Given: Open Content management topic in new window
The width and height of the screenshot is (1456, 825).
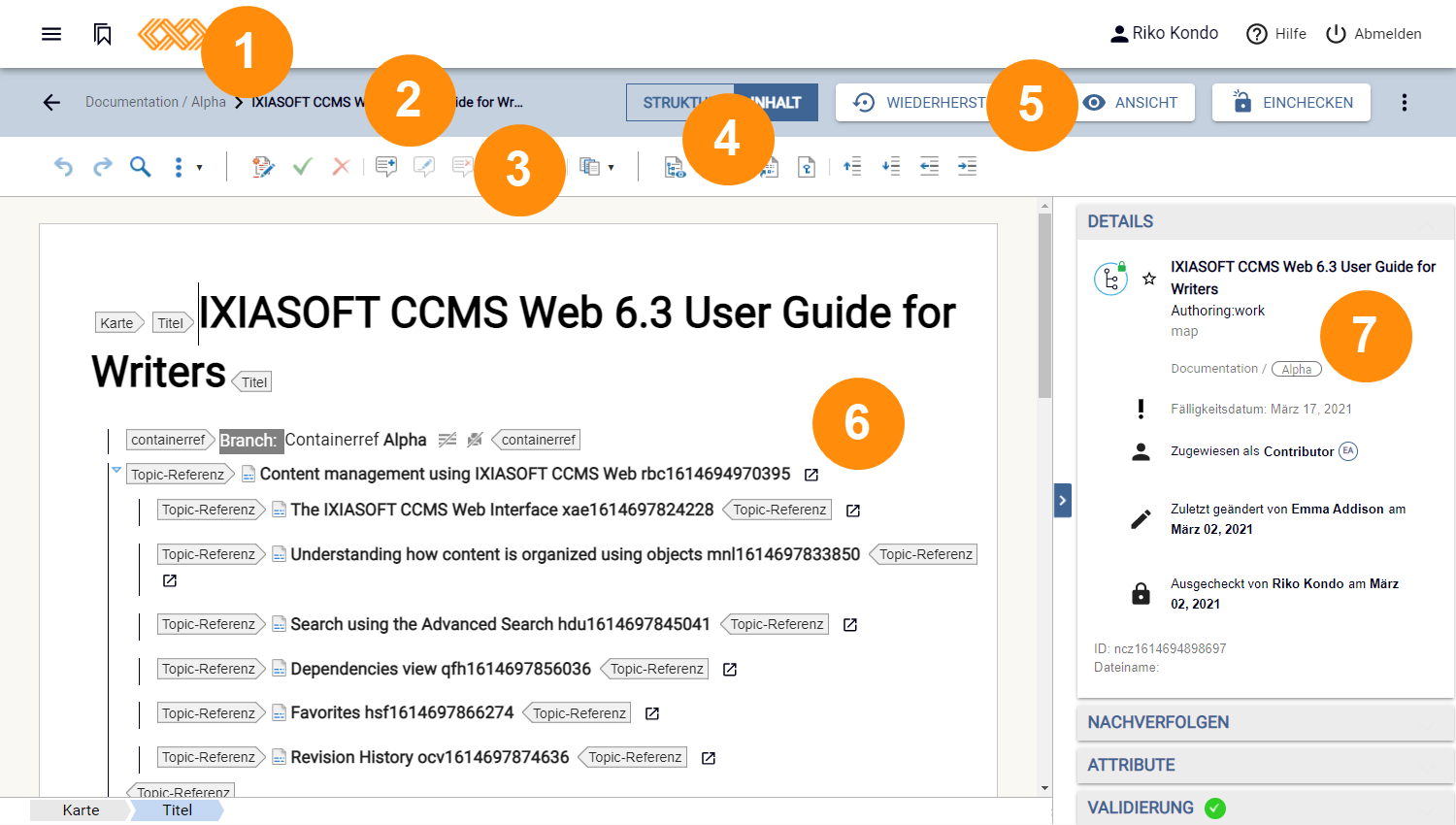Looking at the screenshot, I should point(811,475).
